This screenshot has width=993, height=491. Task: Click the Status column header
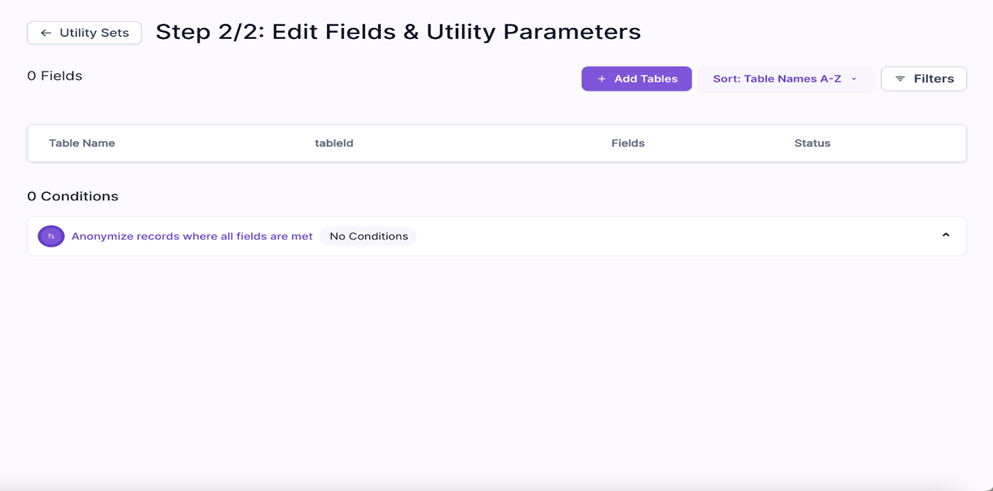pos(812,143)
